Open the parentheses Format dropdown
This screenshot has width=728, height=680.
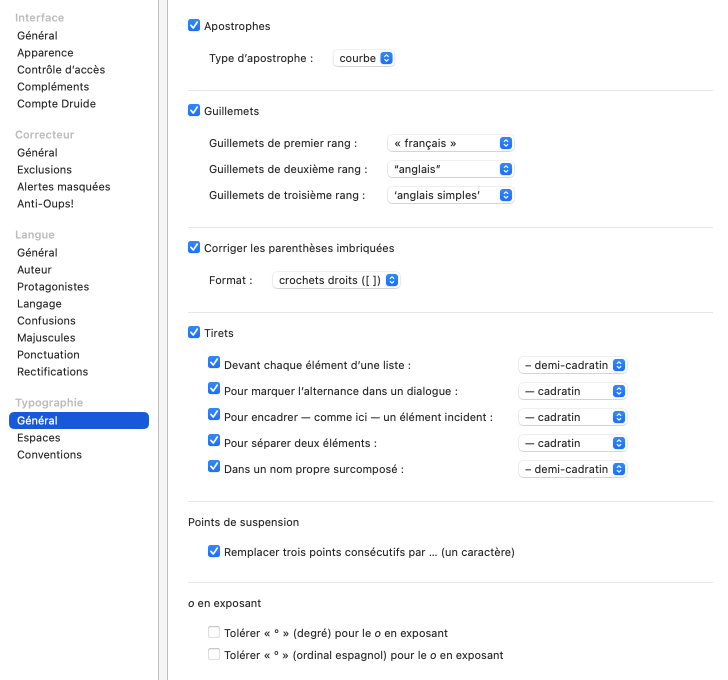336,281
